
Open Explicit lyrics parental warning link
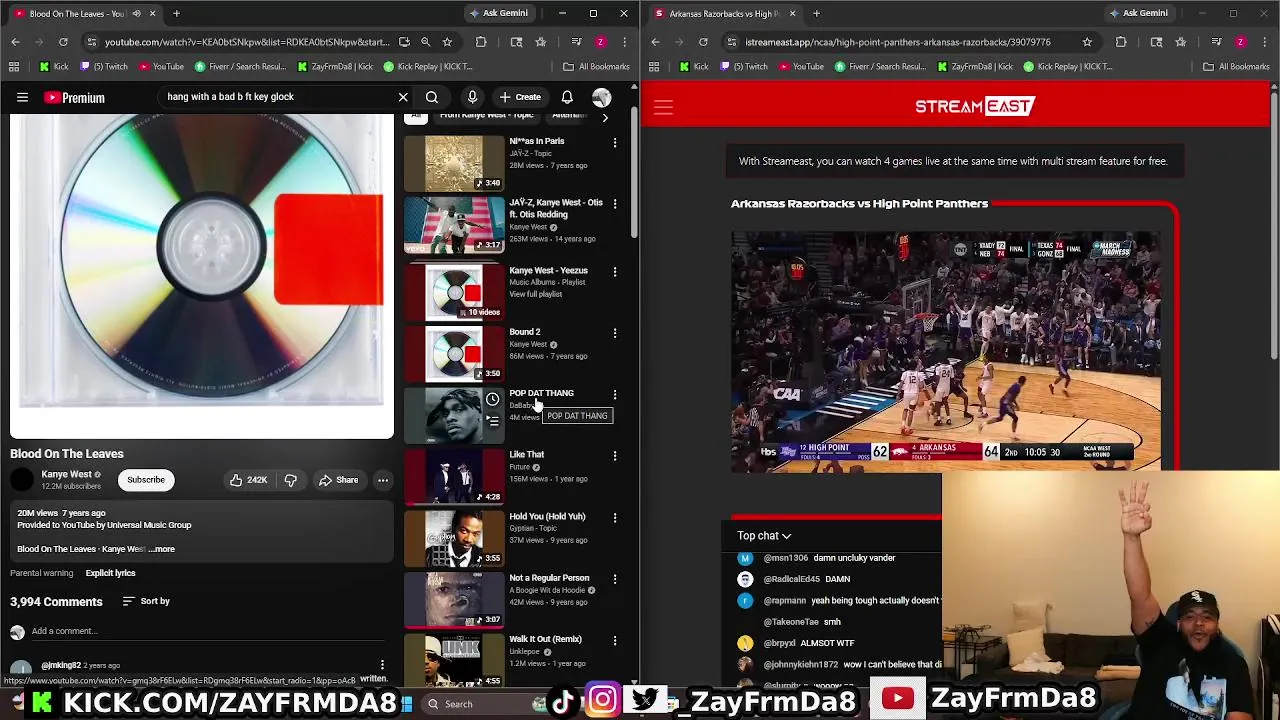110,573
